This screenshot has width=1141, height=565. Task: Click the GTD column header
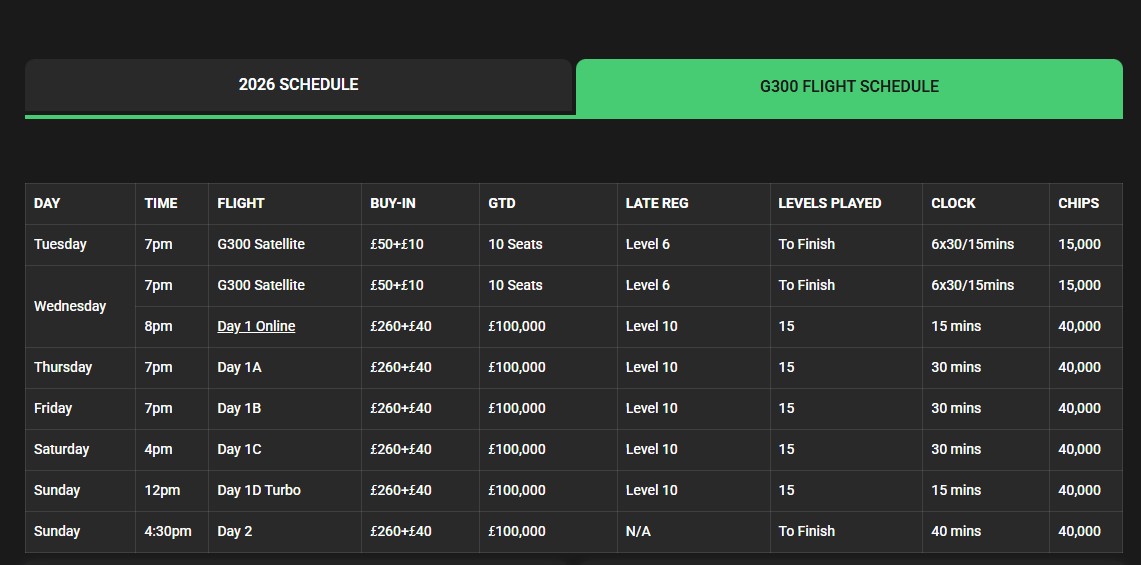click(x=502, y=203)
